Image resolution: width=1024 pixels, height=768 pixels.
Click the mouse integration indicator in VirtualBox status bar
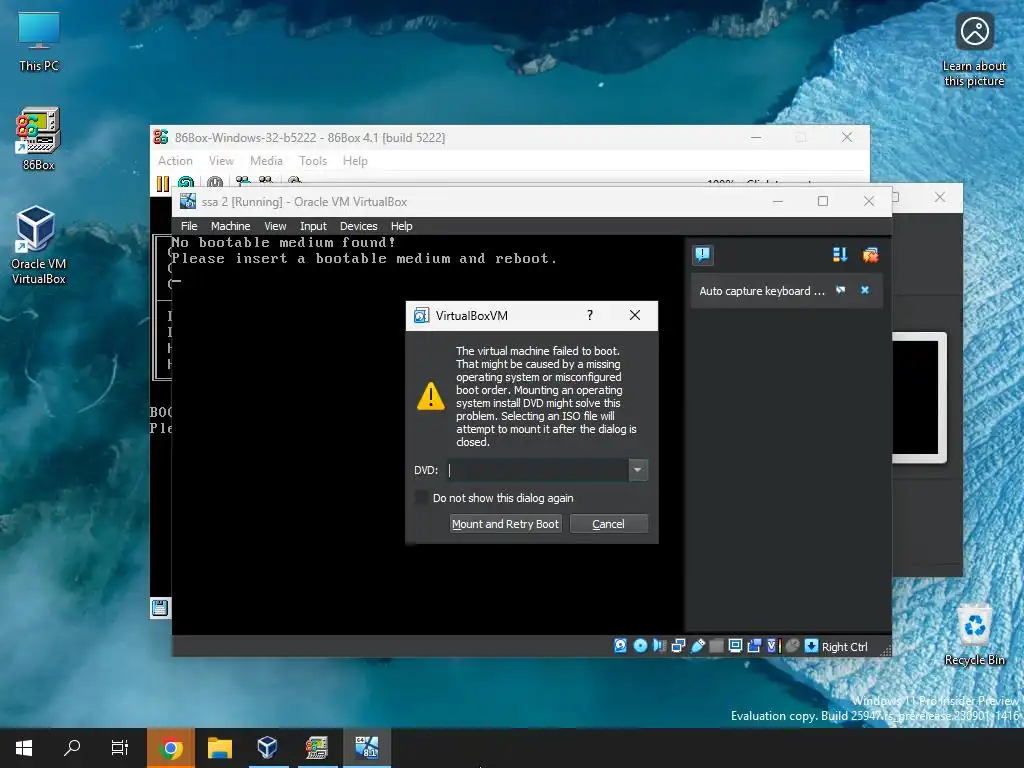792,646
